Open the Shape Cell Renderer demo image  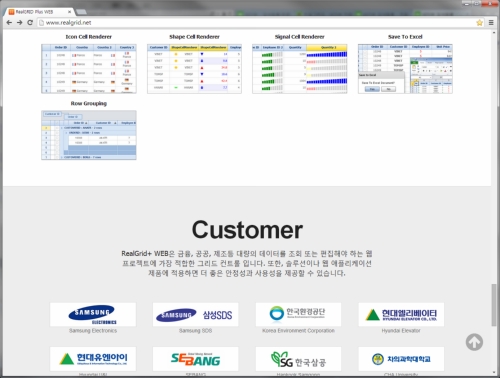pos(194,69)
